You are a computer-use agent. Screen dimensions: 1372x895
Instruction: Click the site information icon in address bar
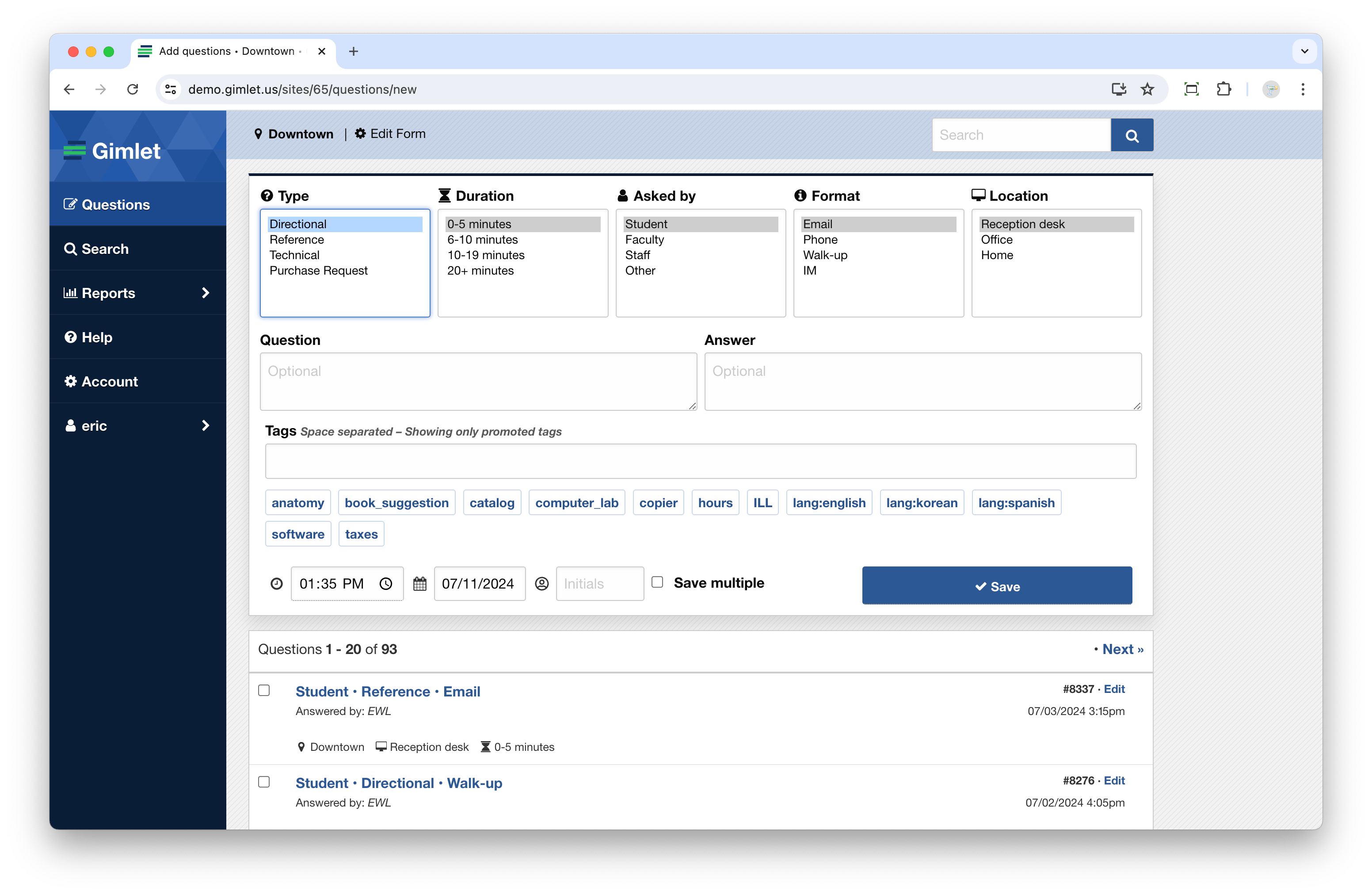coord(171,89)
